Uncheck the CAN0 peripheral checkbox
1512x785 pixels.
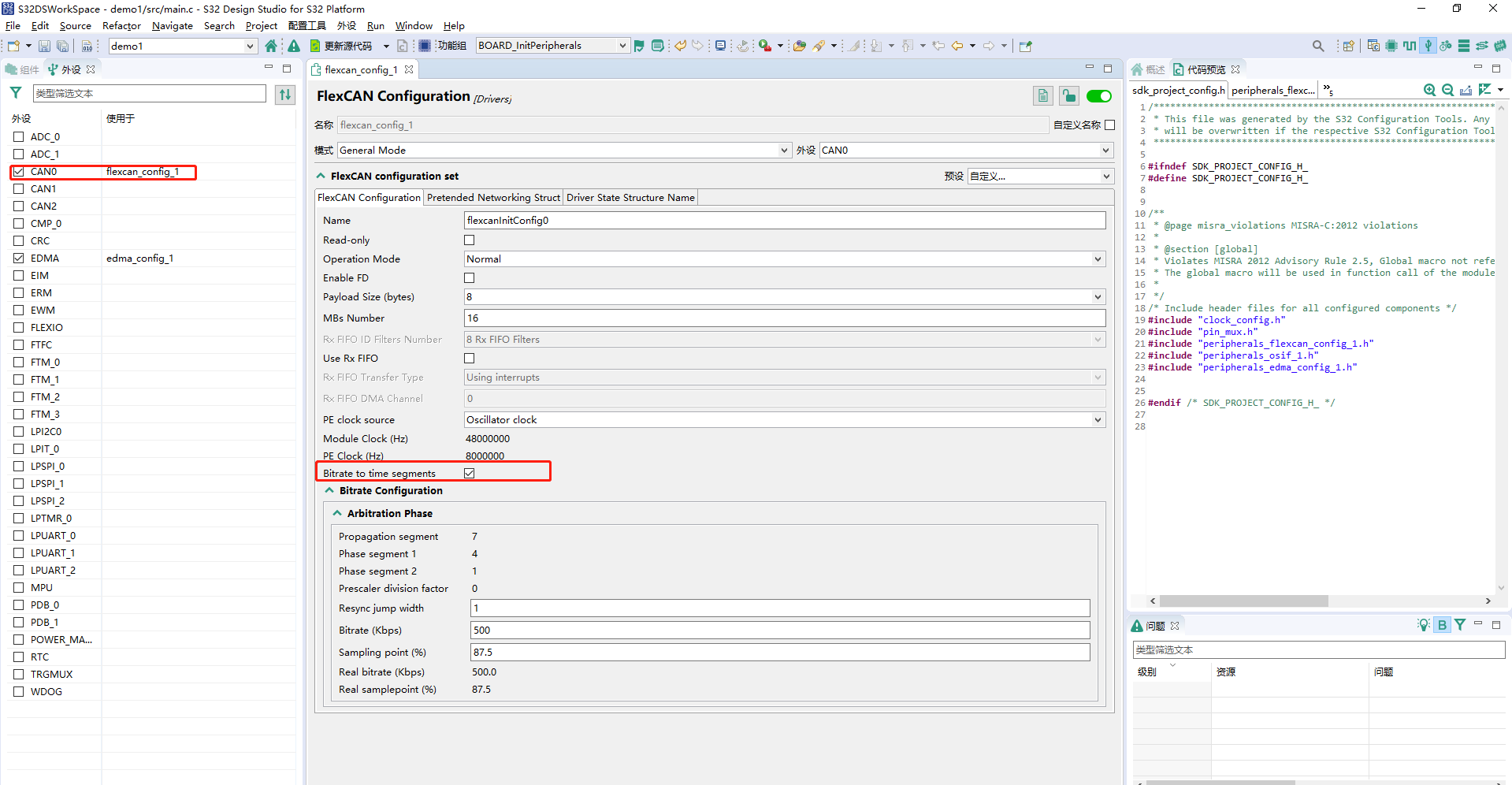coord(18,172)
